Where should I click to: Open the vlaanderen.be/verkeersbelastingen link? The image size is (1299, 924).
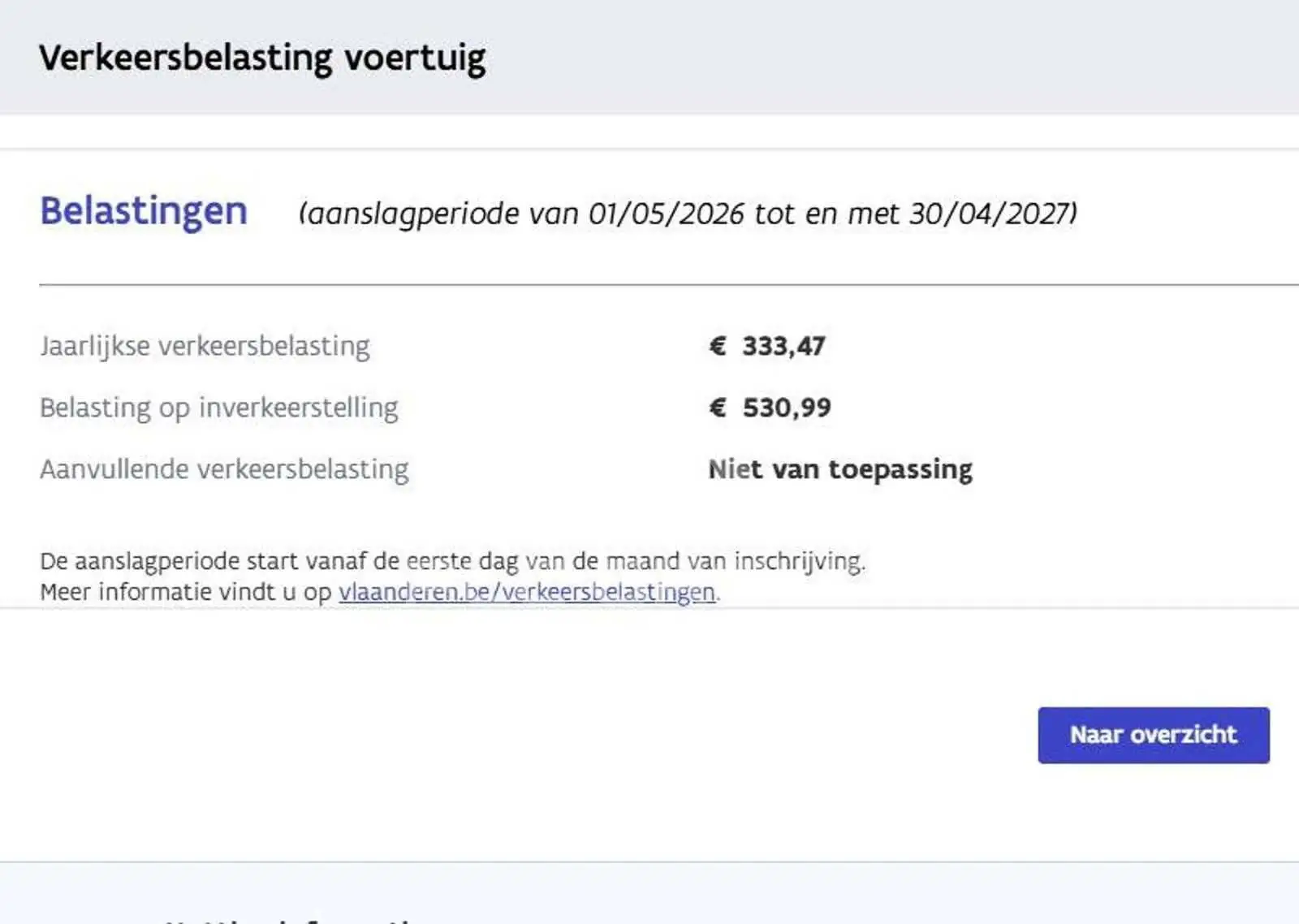tap(527, 592)
